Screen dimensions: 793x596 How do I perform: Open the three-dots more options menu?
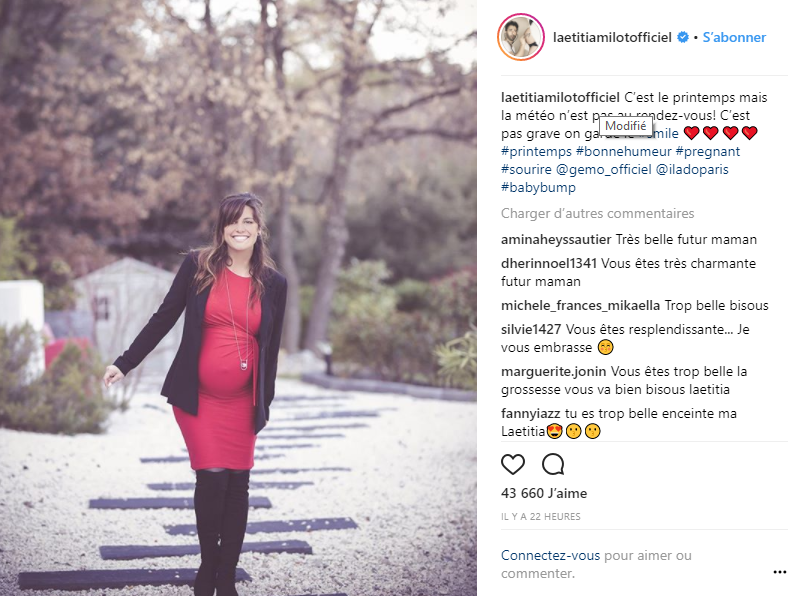point(780,572)
